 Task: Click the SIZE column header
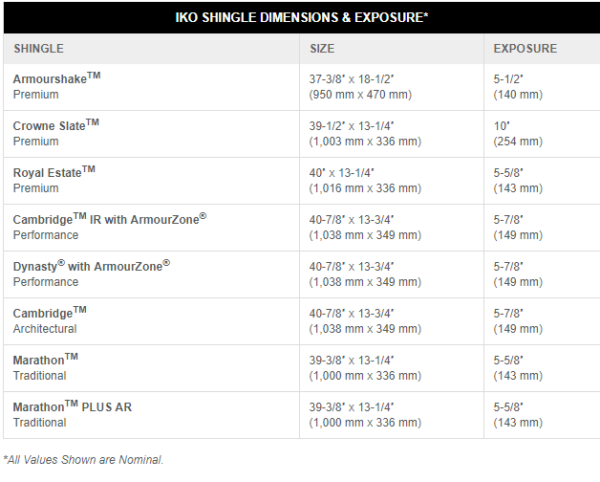tap(322, 48)
